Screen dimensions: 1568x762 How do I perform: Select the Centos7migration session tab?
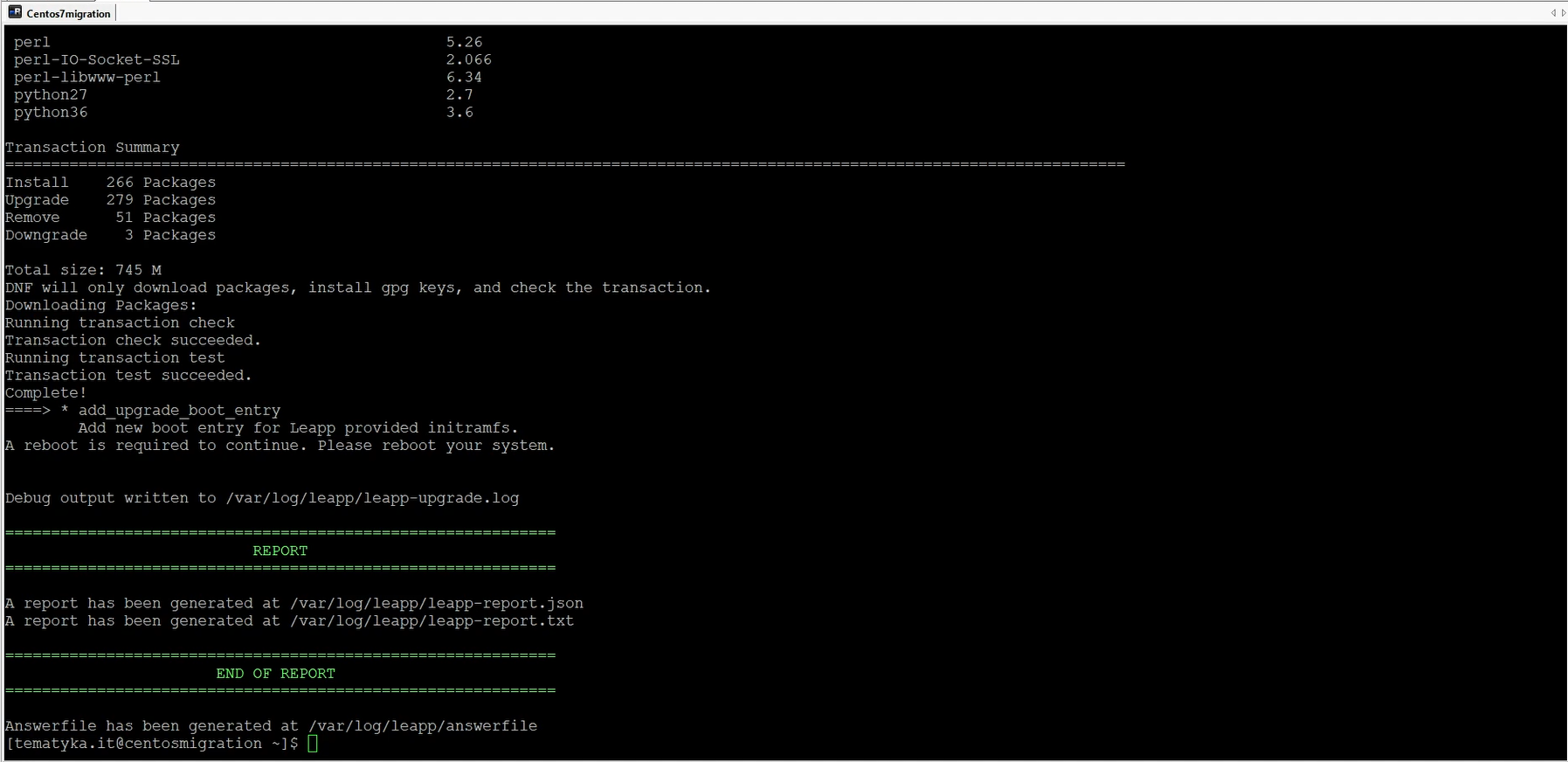pos(59,13)
